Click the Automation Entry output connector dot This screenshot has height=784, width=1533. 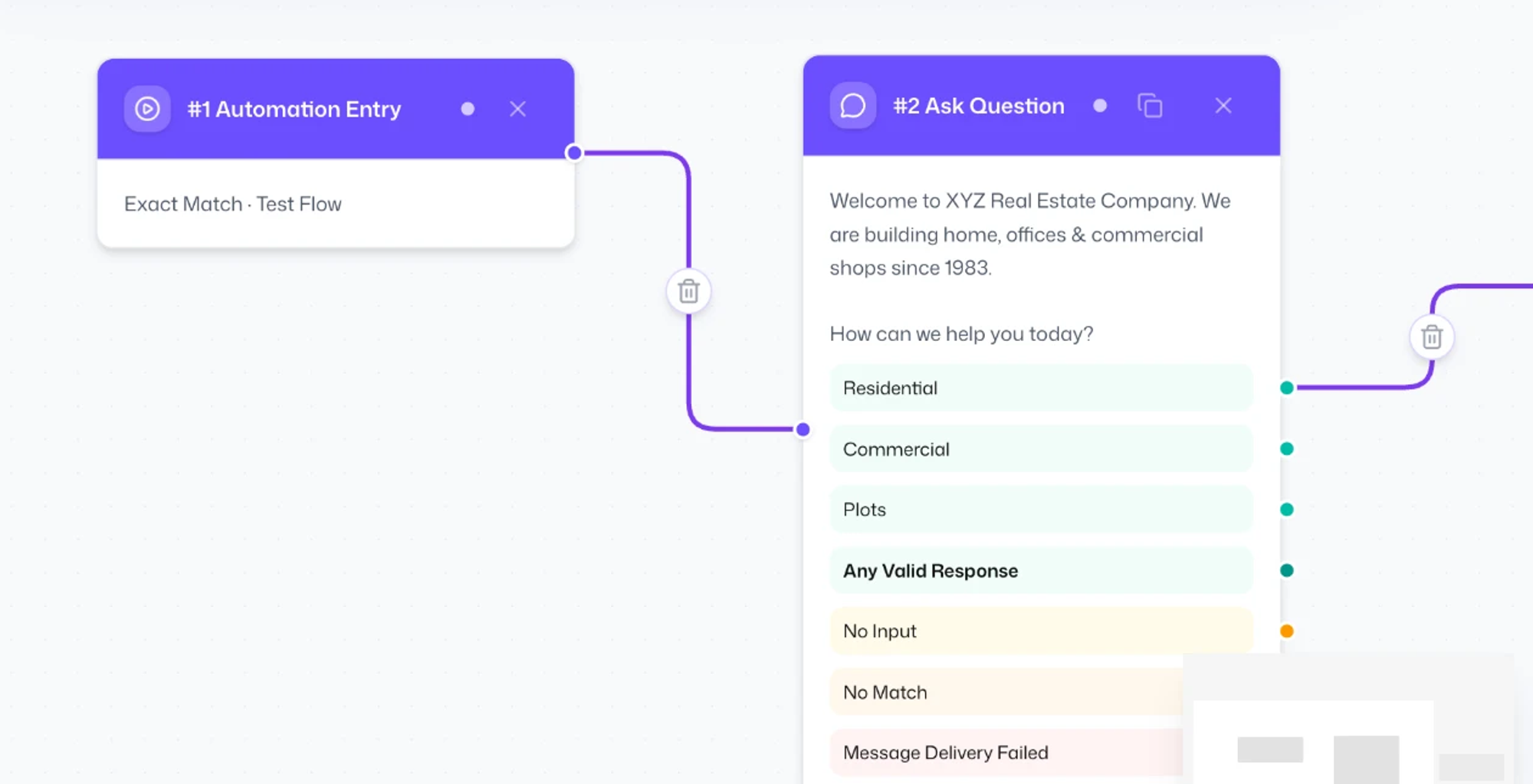coord(574,153)
